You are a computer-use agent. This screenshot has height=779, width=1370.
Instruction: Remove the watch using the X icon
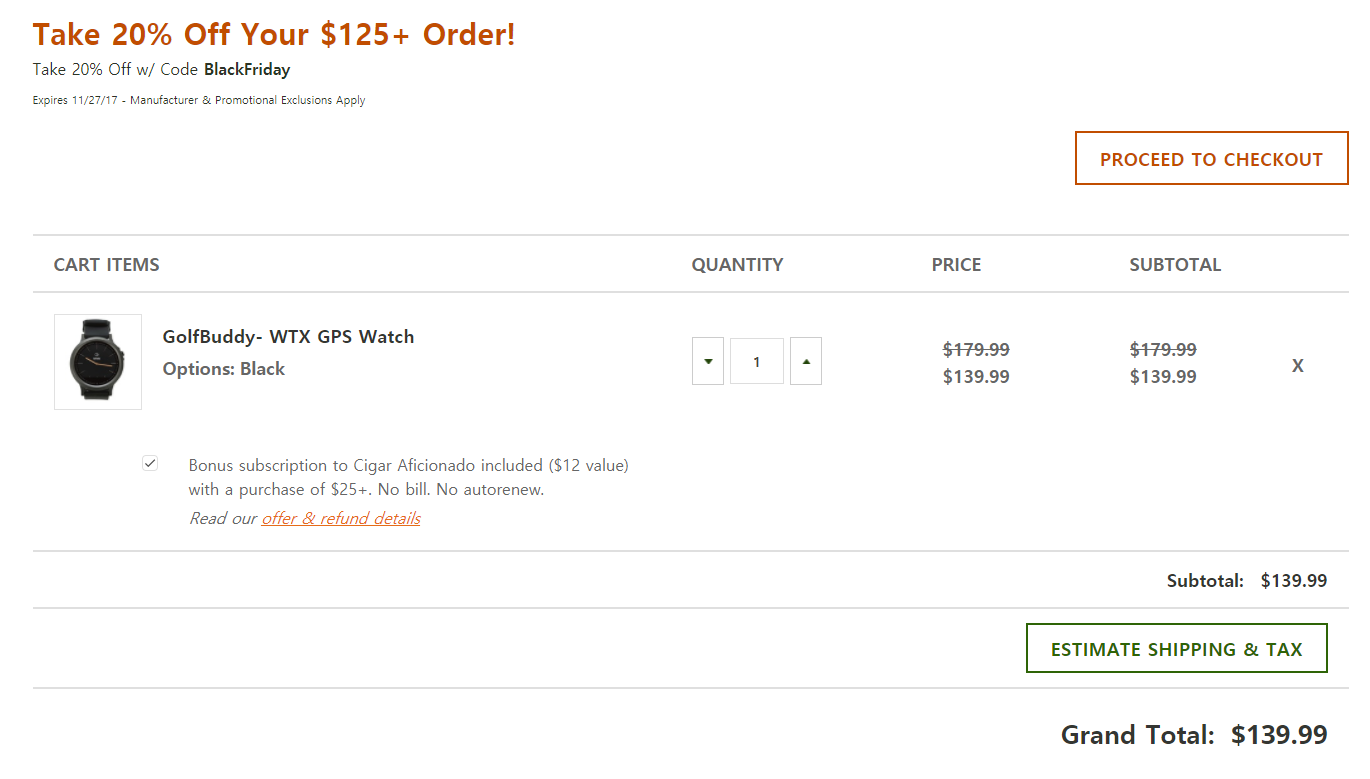pyautogui.click(x=1297, y=366)
